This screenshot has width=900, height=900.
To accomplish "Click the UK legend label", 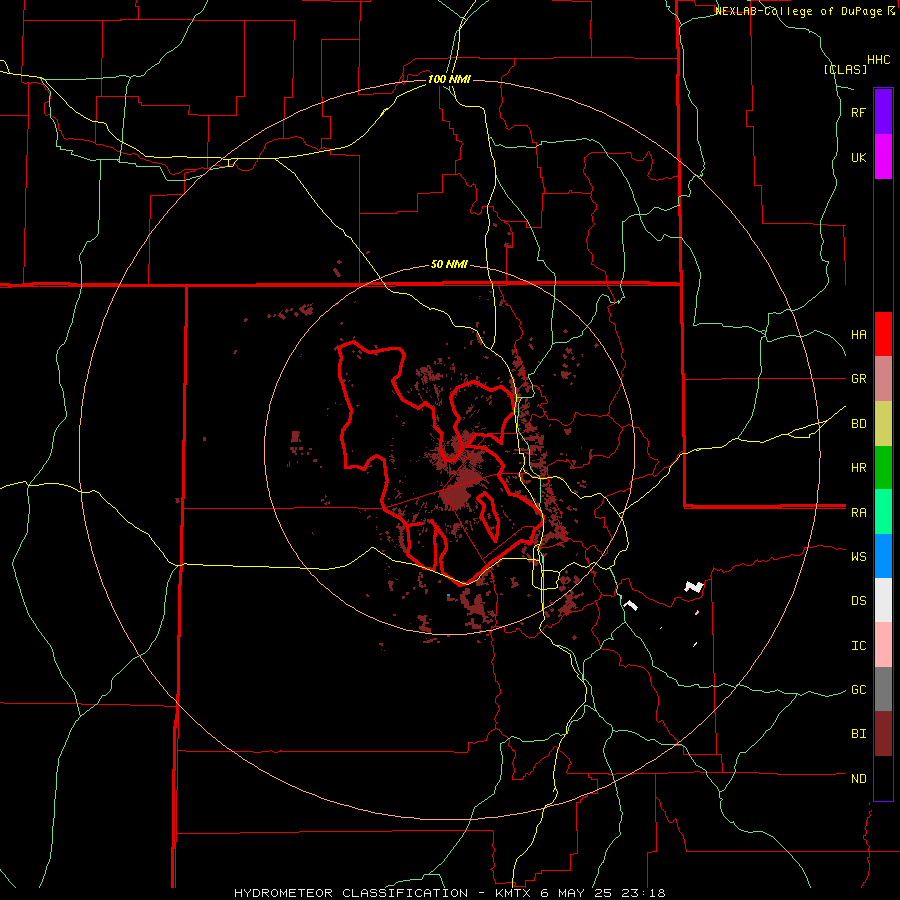I will pos(858,157).
